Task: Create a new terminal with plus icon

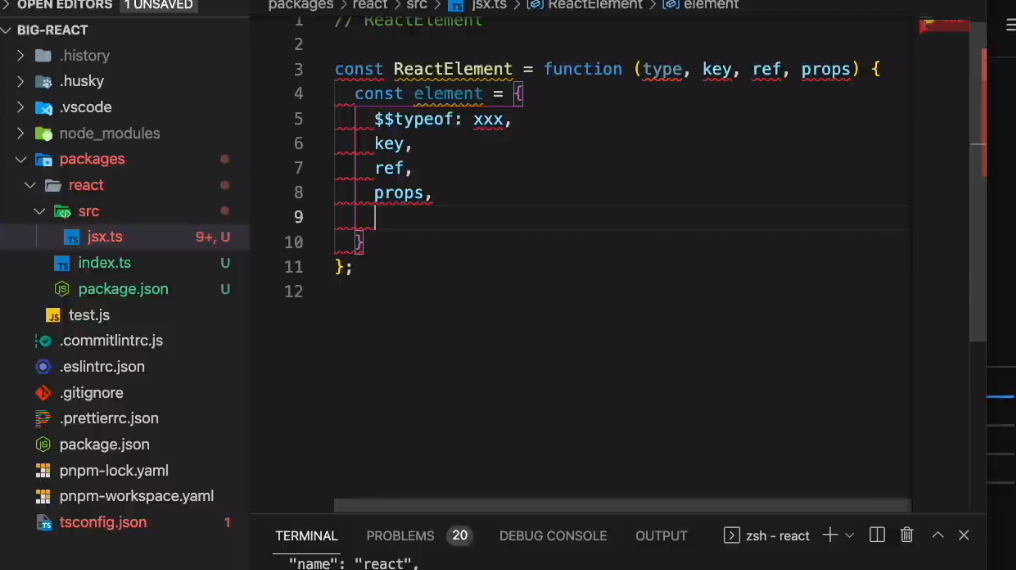Action: 829,535
